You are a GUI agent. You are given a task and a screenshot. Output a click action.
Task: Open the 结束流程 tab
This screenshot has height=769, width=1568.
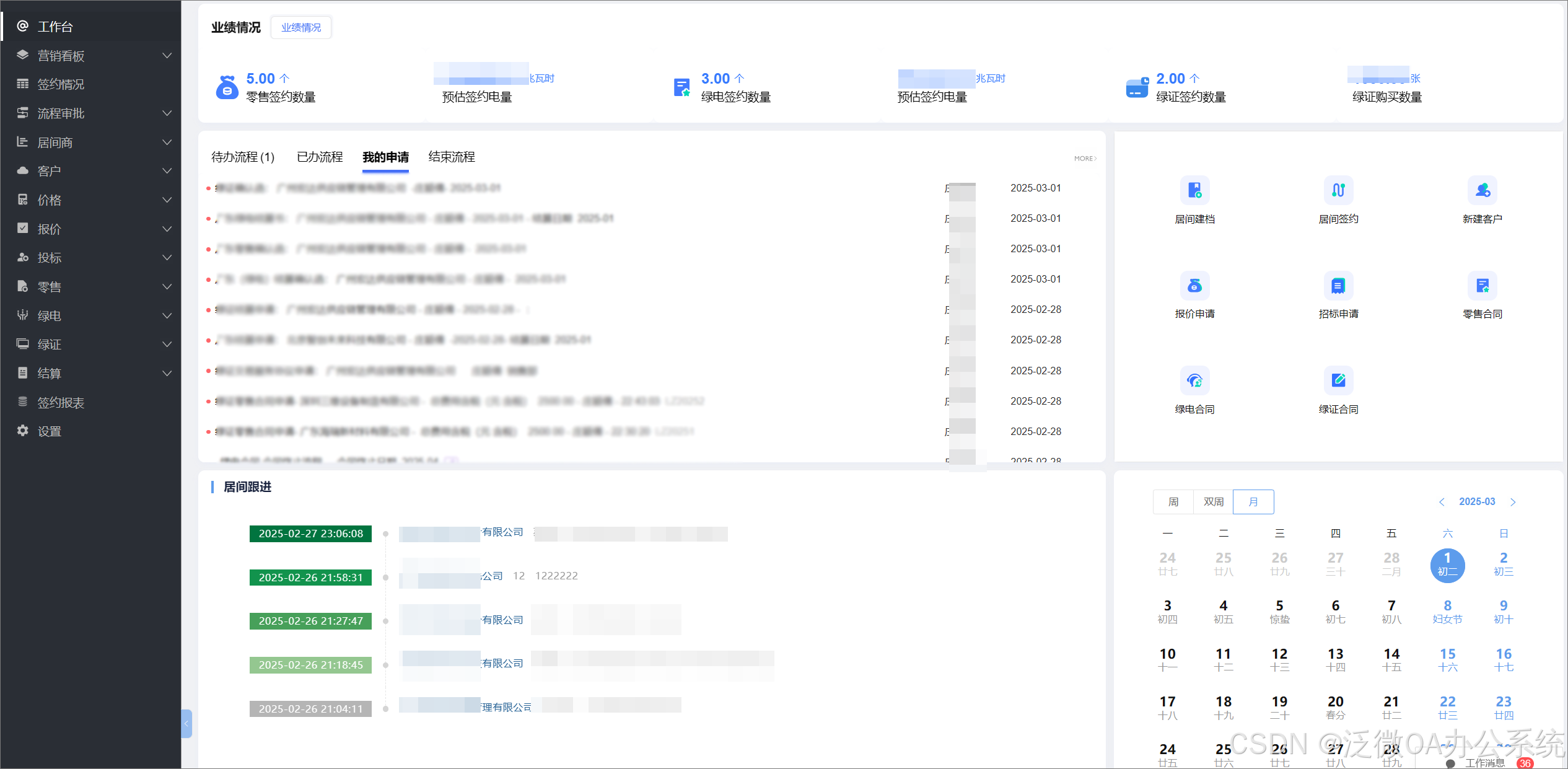pyautogui.click(x=451, y=157)
